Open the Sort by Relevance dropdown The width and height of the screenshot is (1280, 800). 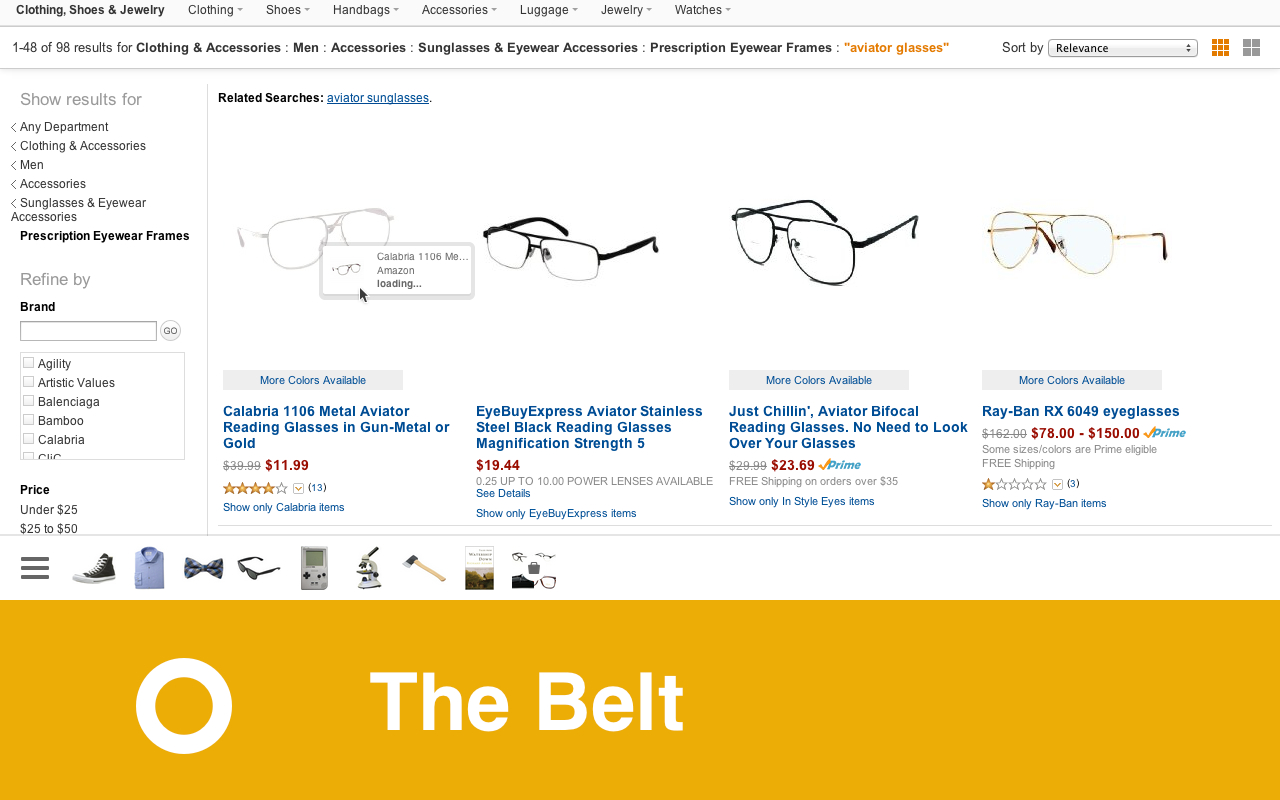[x=1122, y=48]
